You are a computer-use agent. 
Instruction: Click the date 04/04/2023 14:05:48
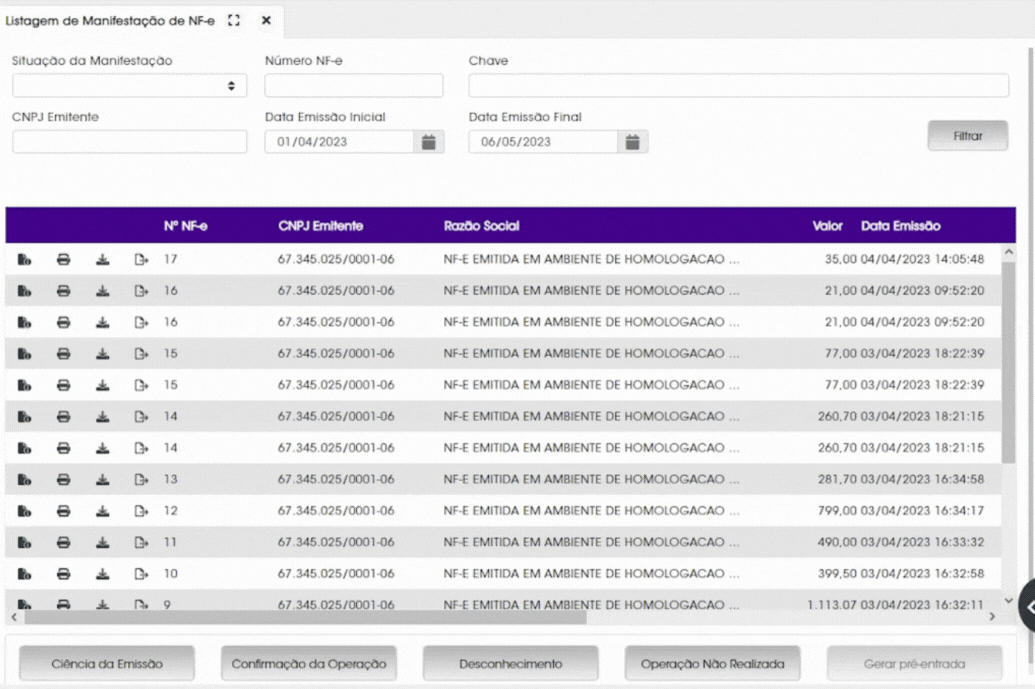(x=922, y=259)
